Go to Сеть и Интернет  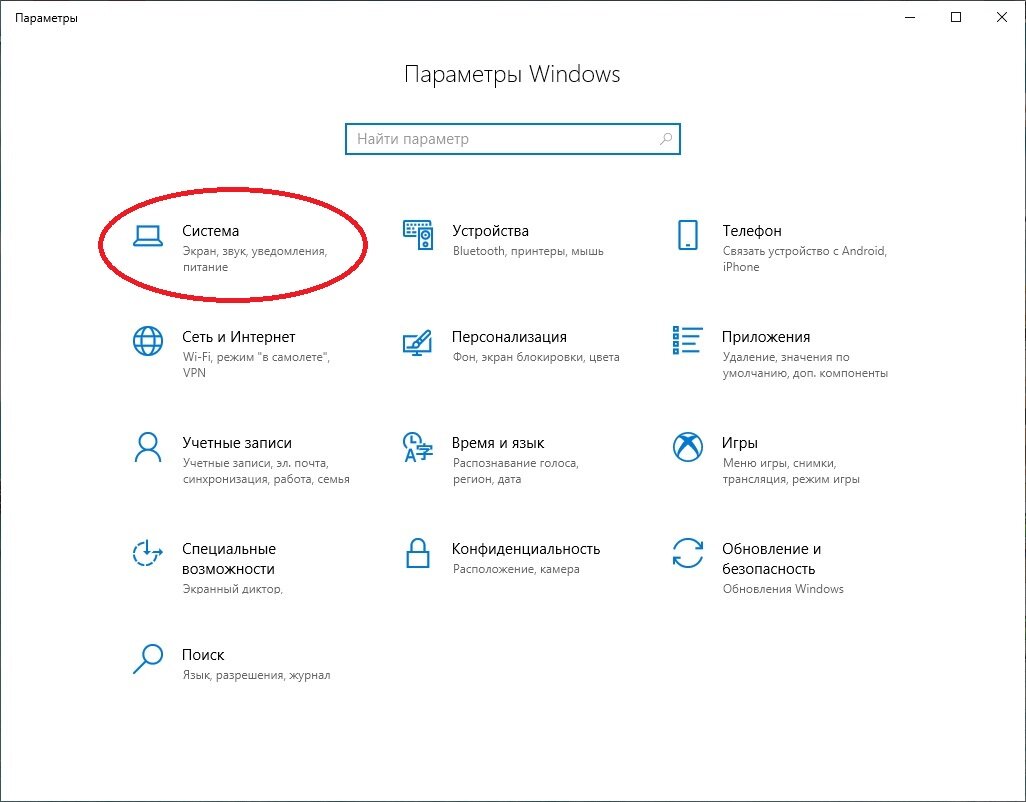click(x=238, y=337)
